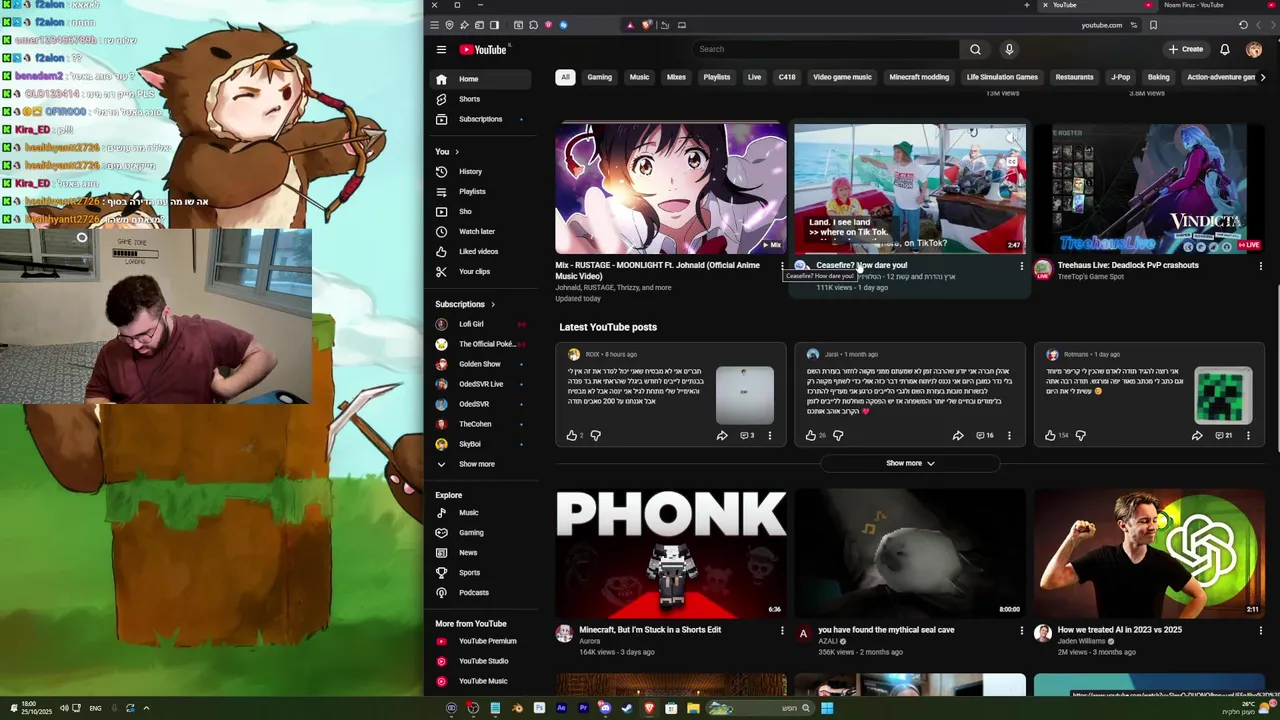Open options for Treehaus Live video
This screenshot has width=1280, height=720.
coord(1260,266)
